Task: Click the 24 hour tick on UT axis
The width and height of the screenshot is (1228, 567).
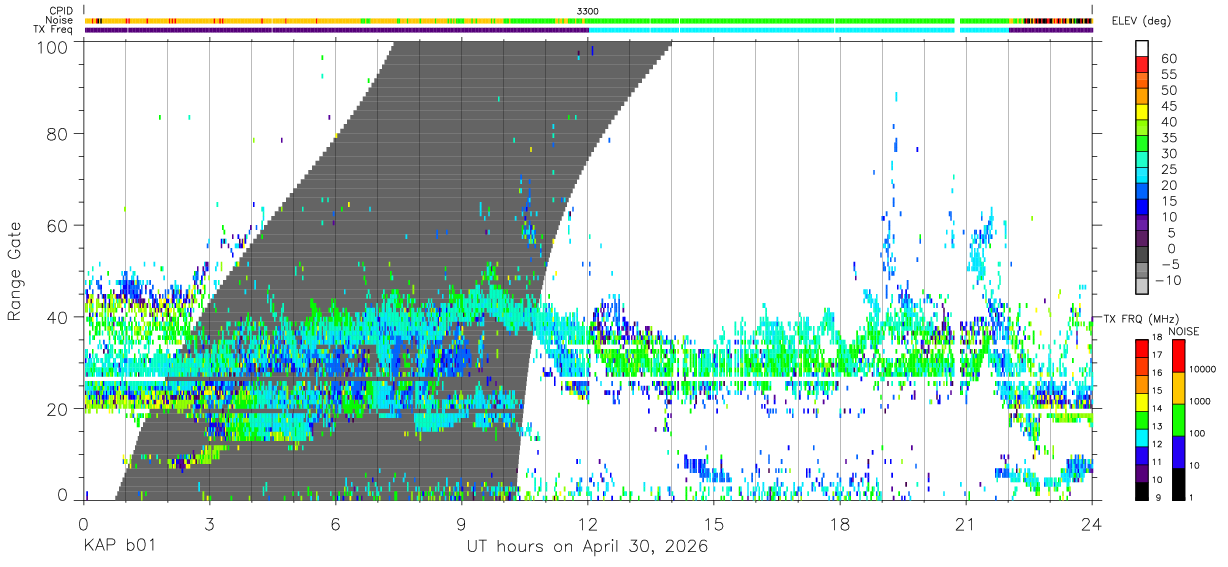Action: click(1092, 524)
